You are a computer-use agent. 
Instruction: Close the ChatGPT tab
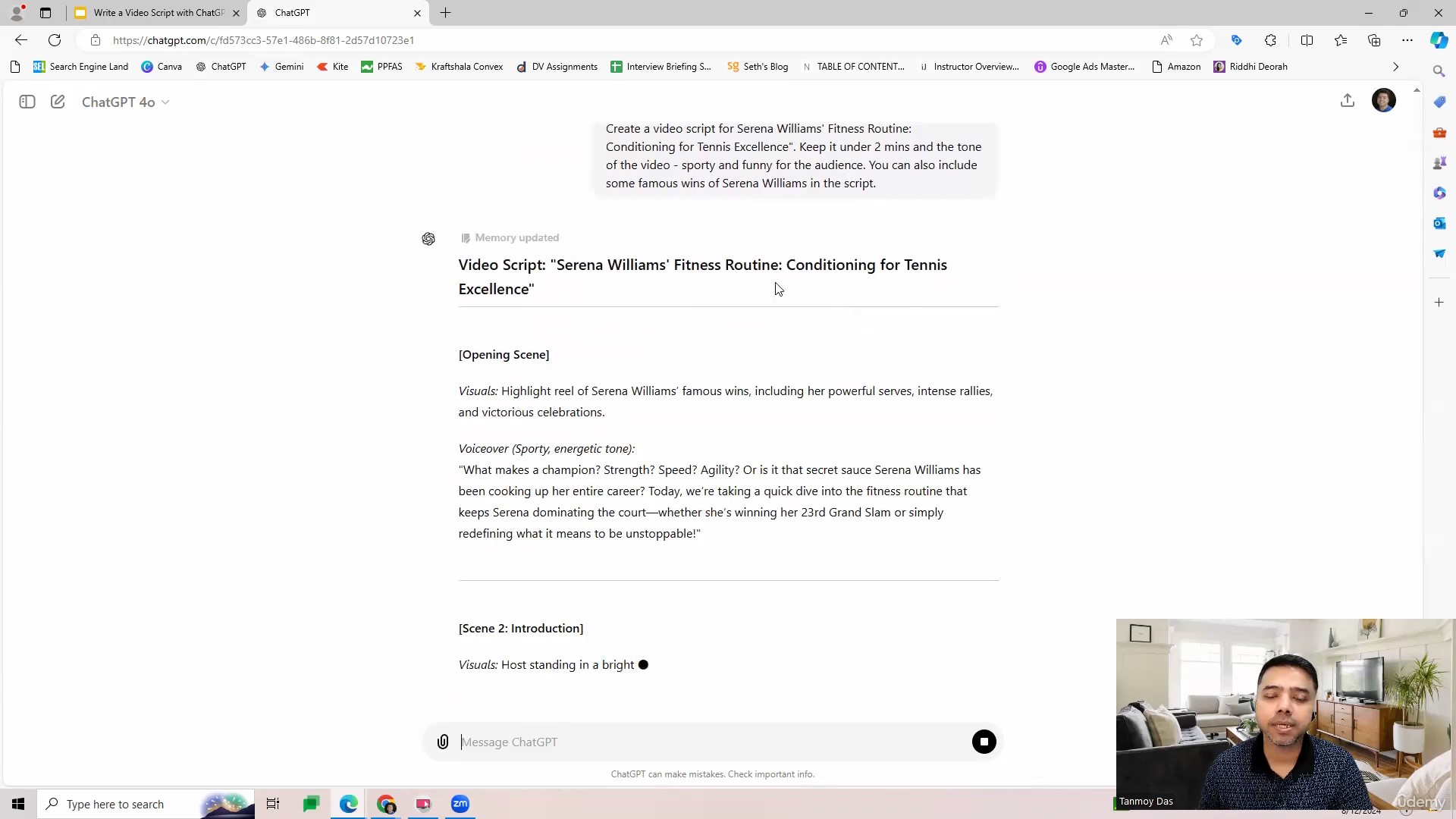click(x=417, y=13)
